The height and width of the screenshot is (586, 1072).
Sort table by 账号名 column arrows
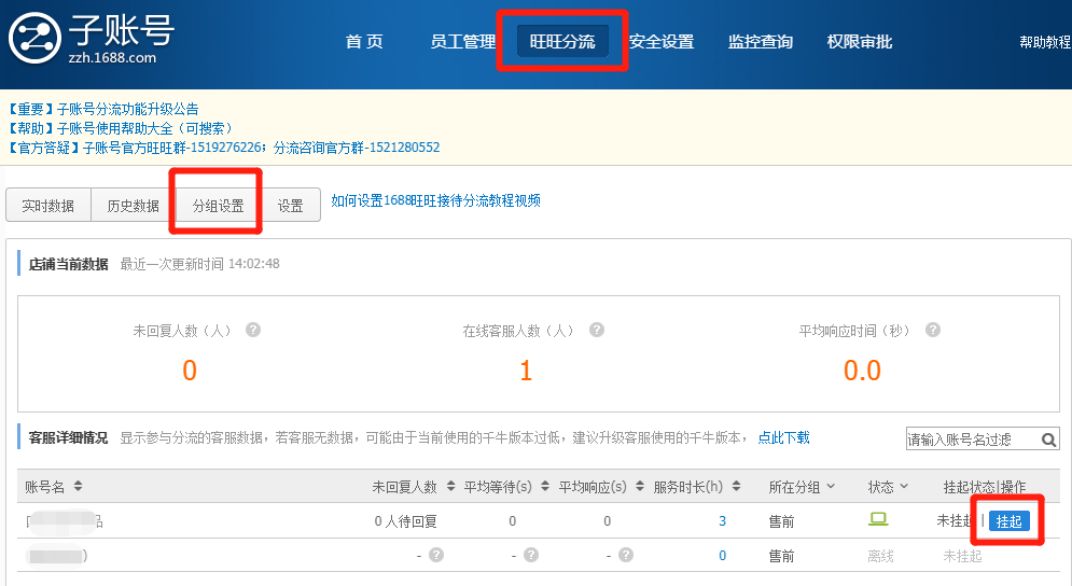[78, 486]
